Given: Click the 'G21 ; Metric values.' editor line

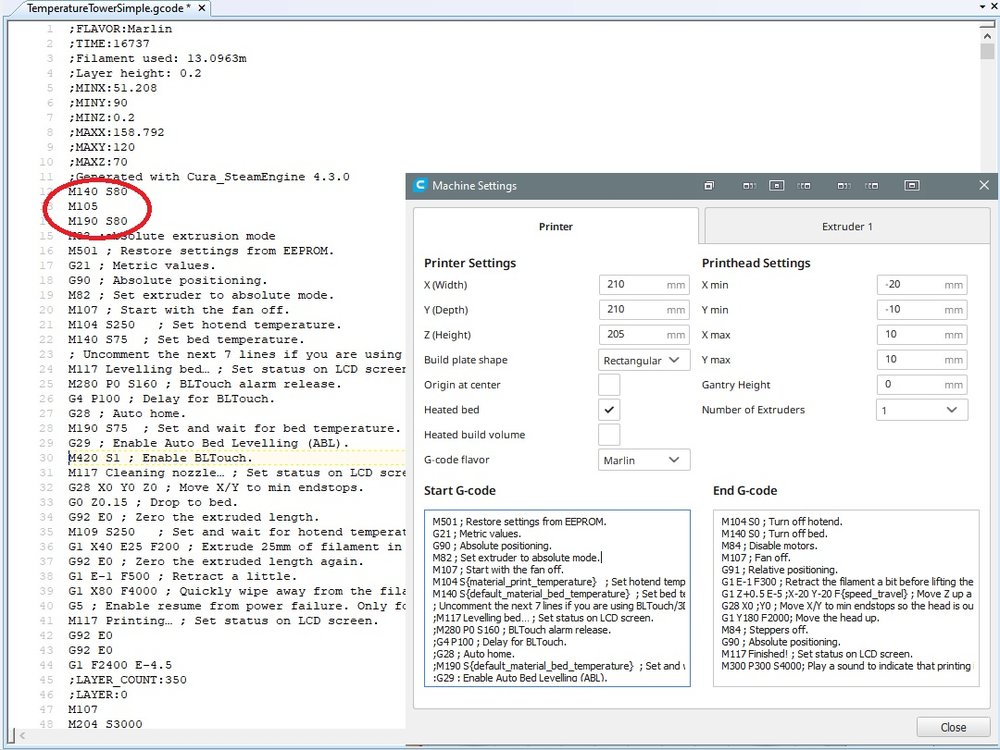Looking at the screenshot, I should click(142, 265).
